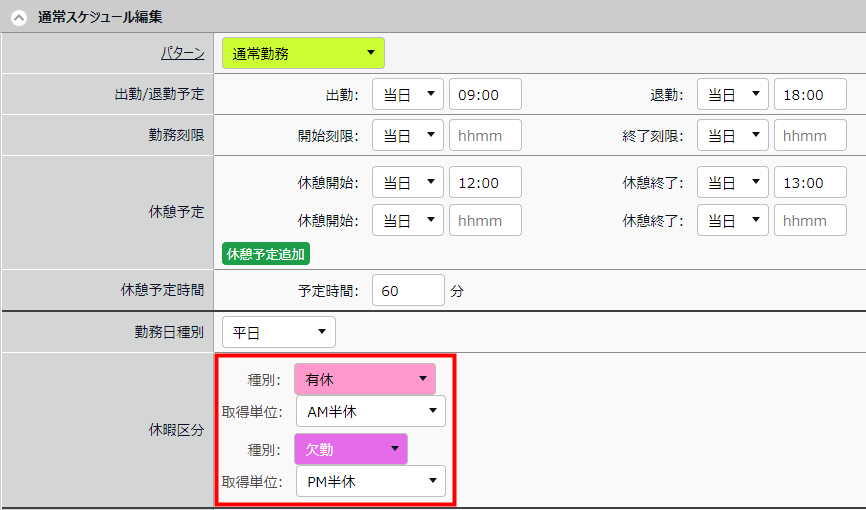Click the 休憩終了 field showing 13:00
Screen dimensions: 866x510
tap(810, 183)
